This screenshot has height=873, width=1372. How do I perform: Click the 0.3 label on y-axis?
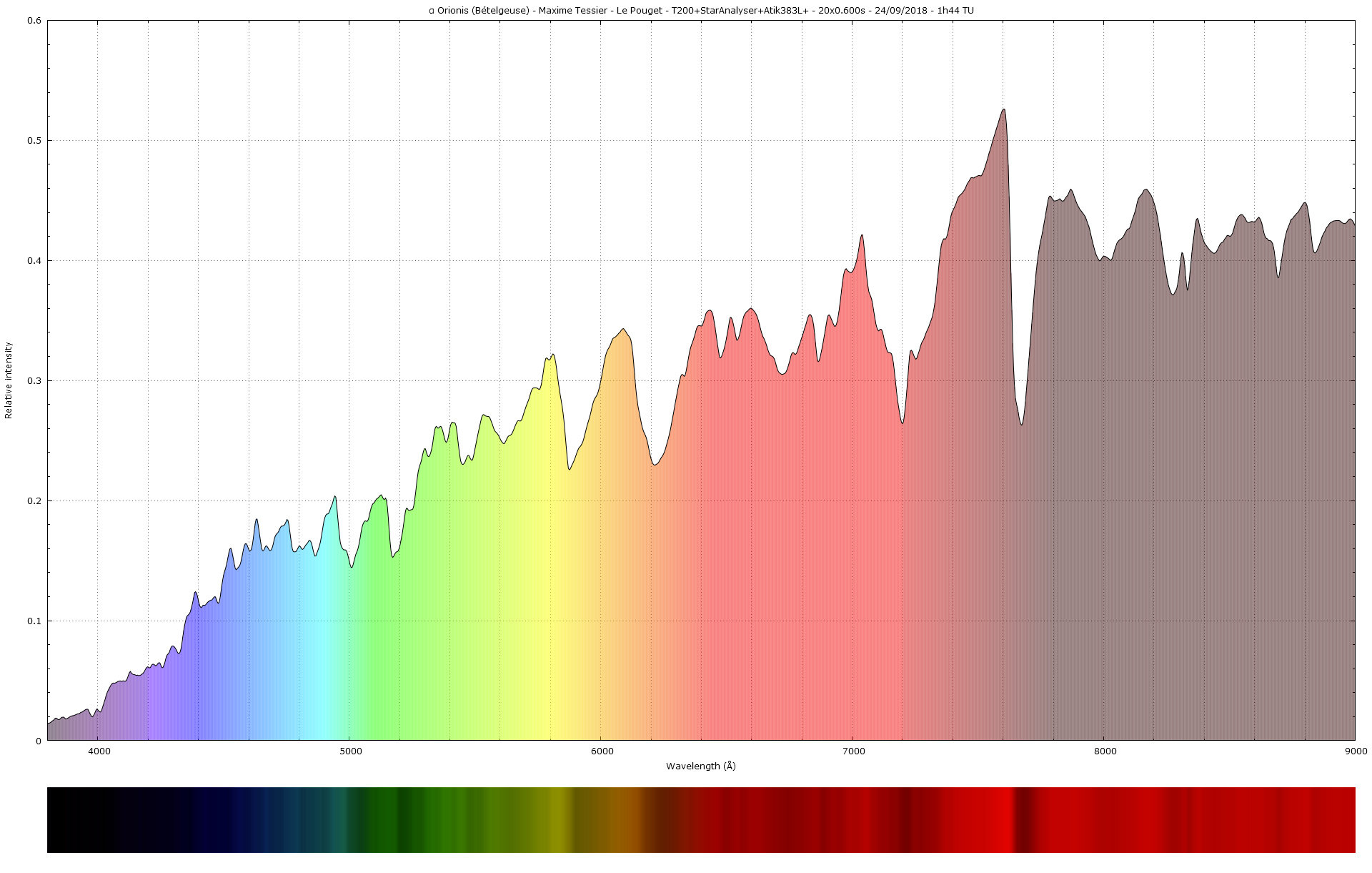coord(34,381)
